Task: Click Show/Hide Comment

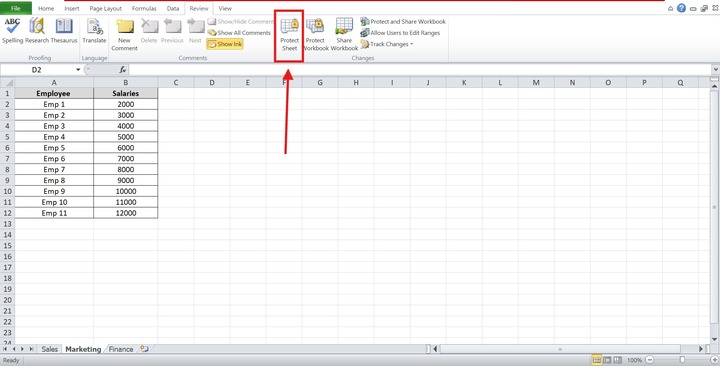Action: click(241, 22)
